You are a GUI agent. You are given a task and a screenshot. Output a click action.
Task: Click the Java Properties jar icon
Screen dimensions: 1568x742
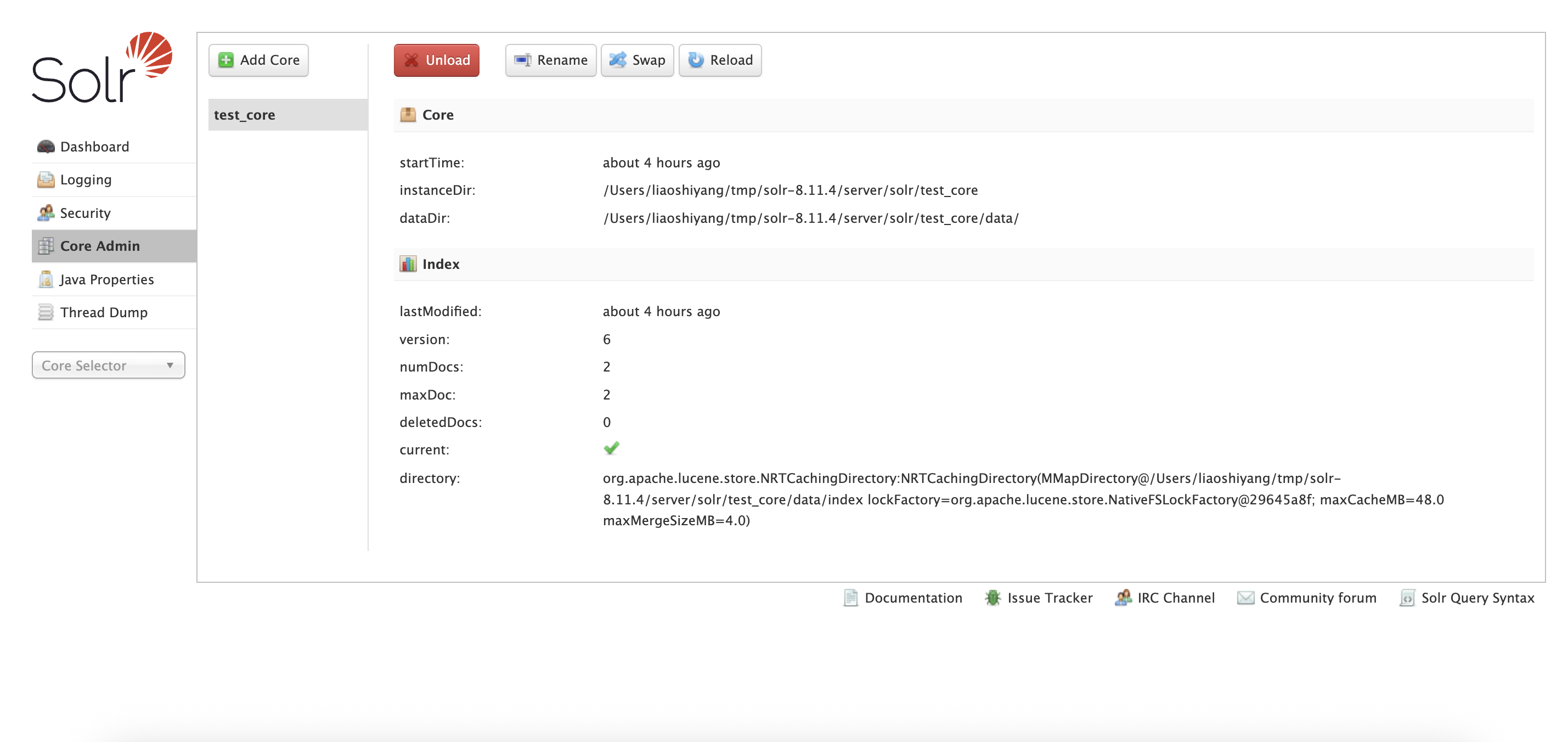click(x=46, y=279)
